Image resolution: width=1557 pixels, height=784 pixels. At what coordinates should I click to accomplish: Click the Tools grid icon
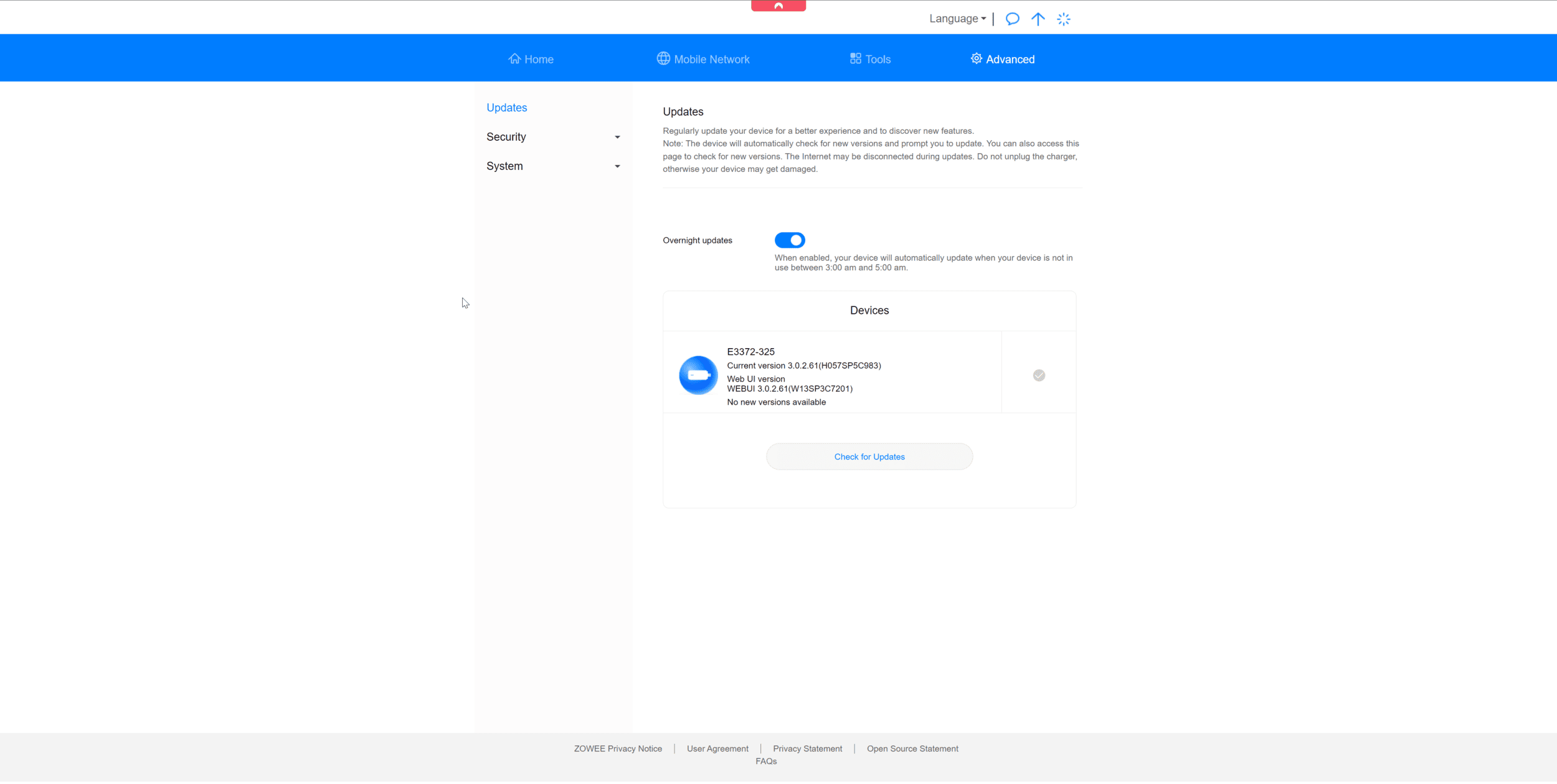(x=856, y=59)
